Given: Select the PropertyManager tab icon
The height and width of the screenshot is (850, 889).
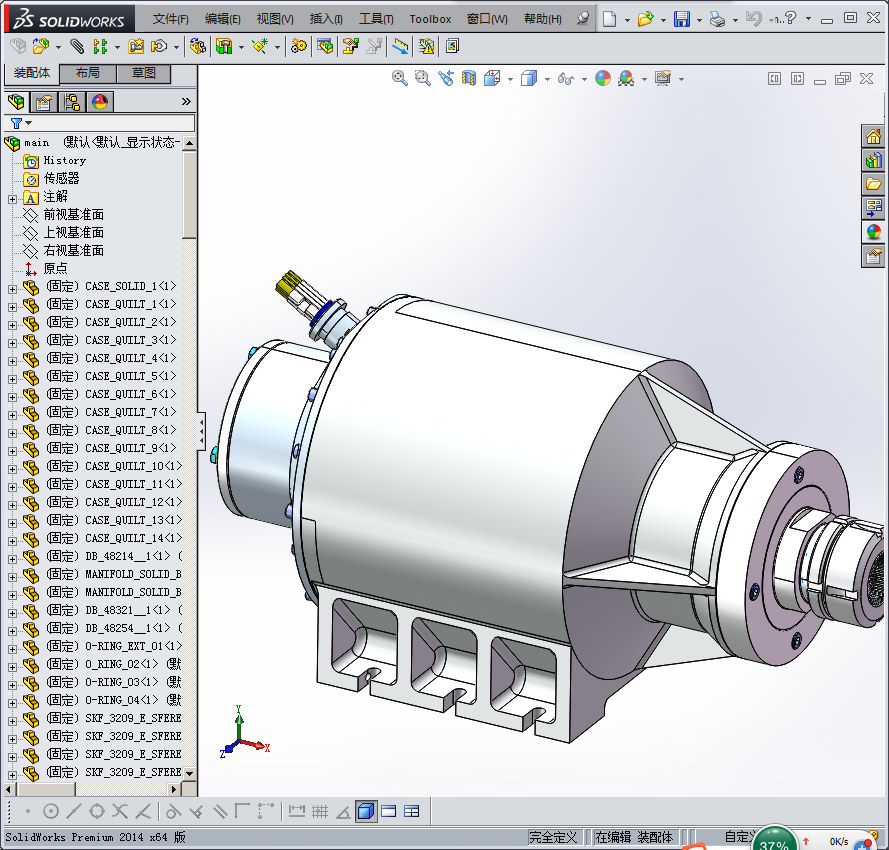Looking at the screenshot, I should coord(44,102).
